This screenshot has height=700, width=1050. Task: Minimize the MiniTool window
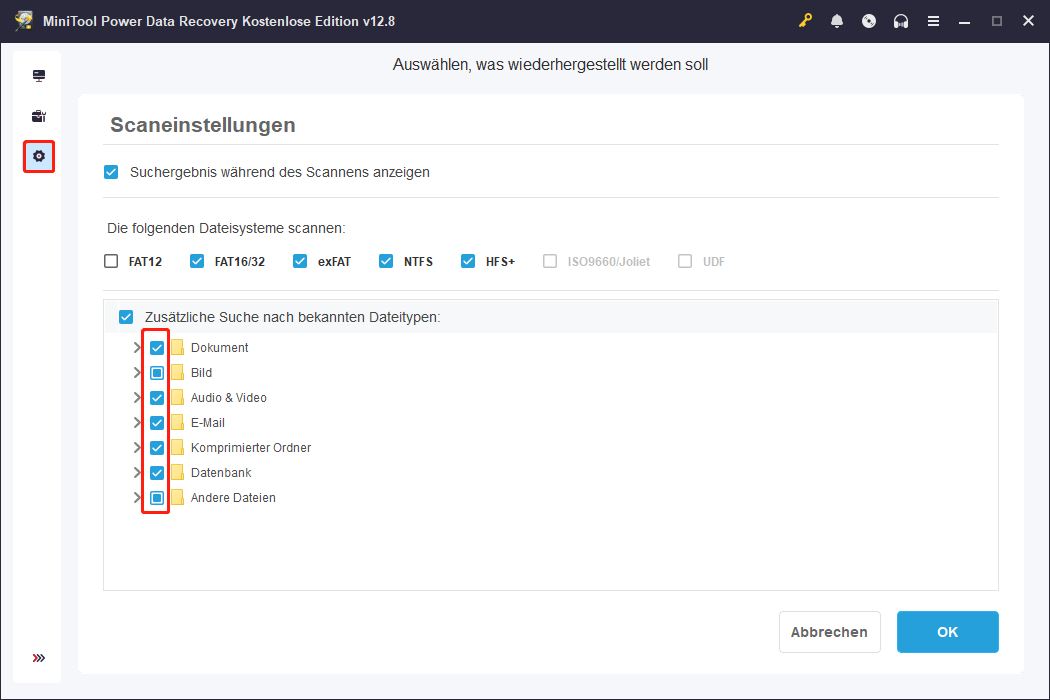964,21
